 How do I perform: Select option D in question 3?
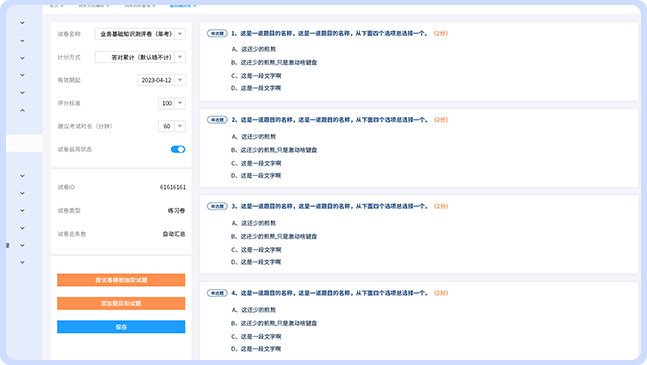[x=256, y=262]
